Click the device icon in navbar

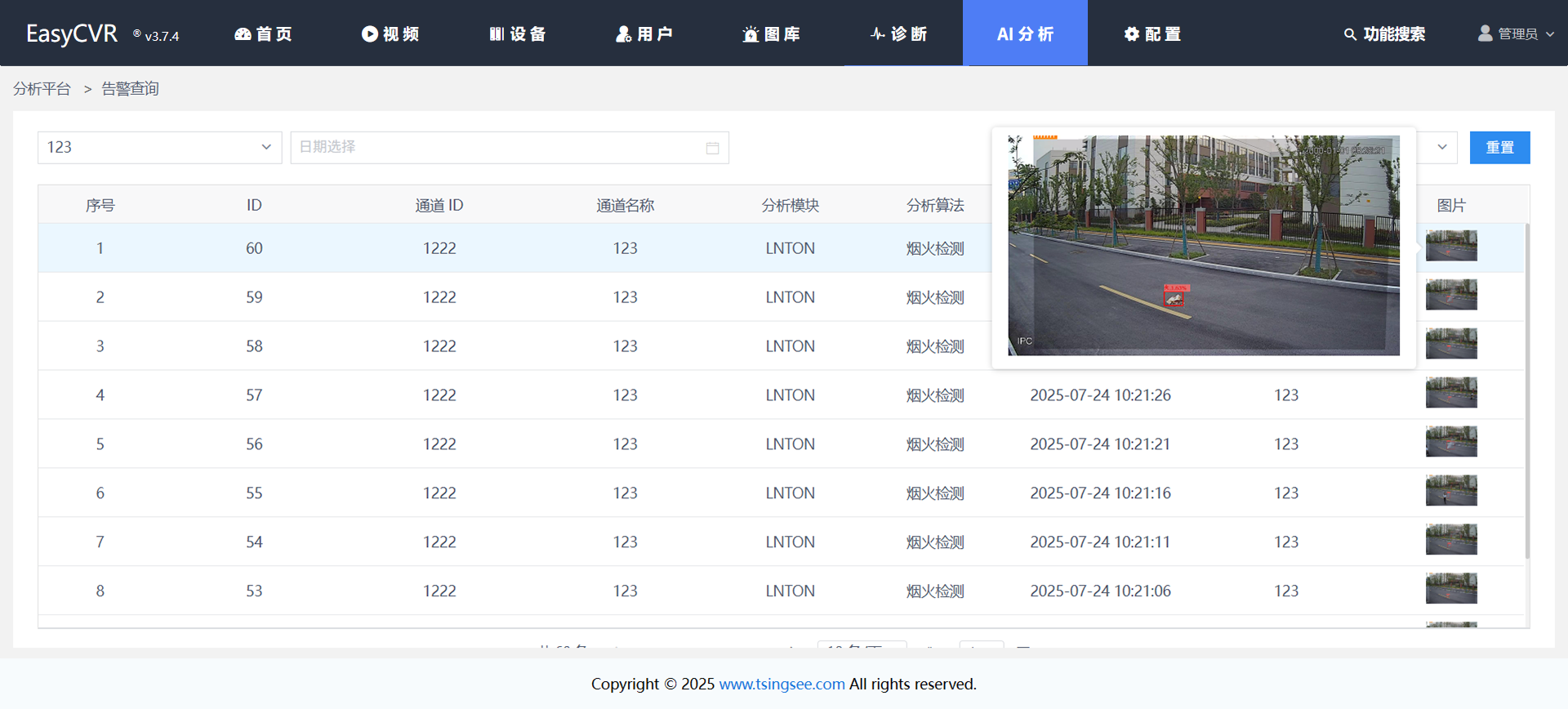497,33
